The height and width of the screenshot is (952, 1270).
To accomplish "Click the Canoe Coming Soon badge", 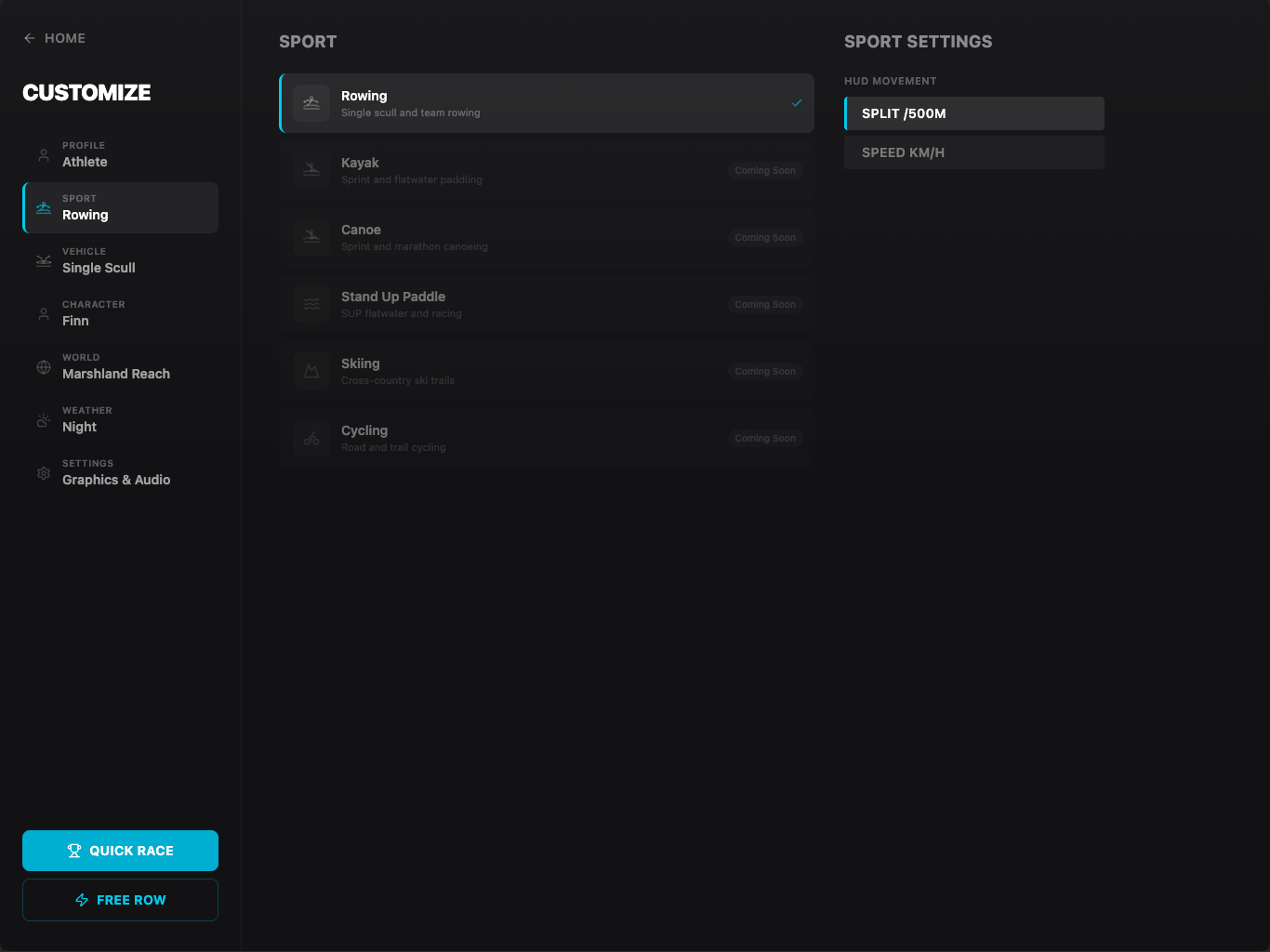I will [x=765, y=237].
